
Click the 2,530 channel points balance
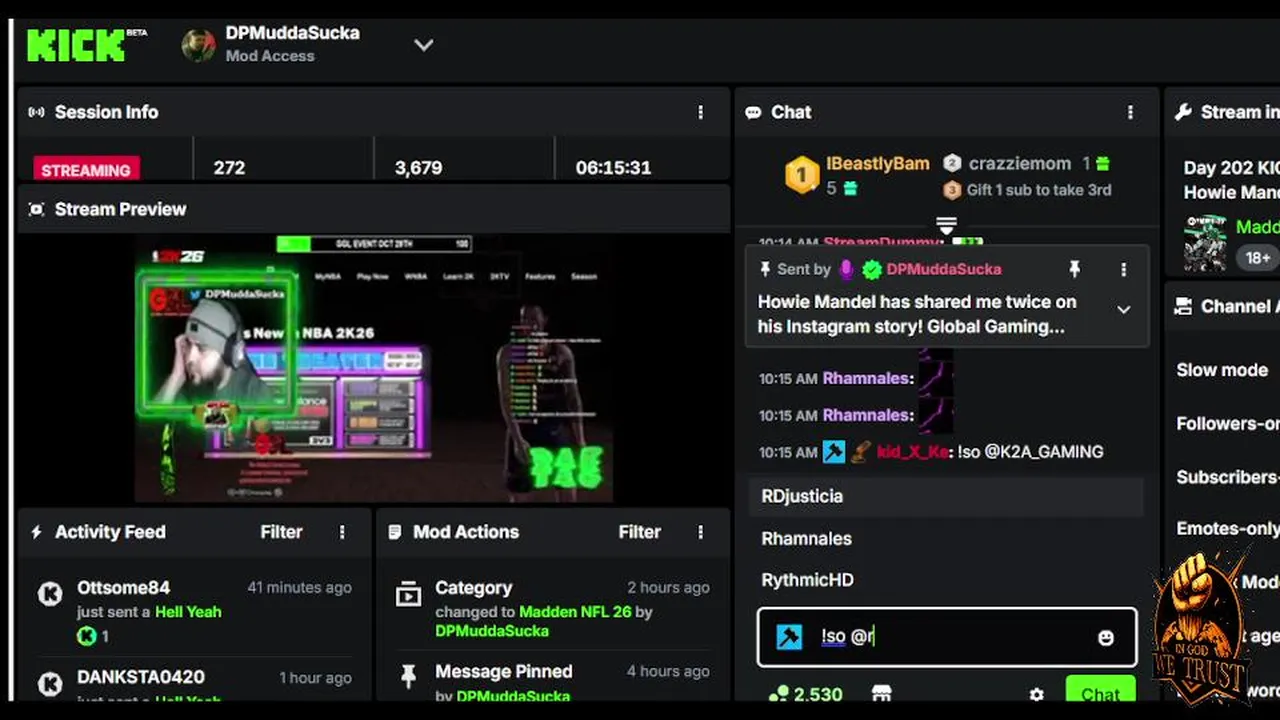[x=805, y=694]
